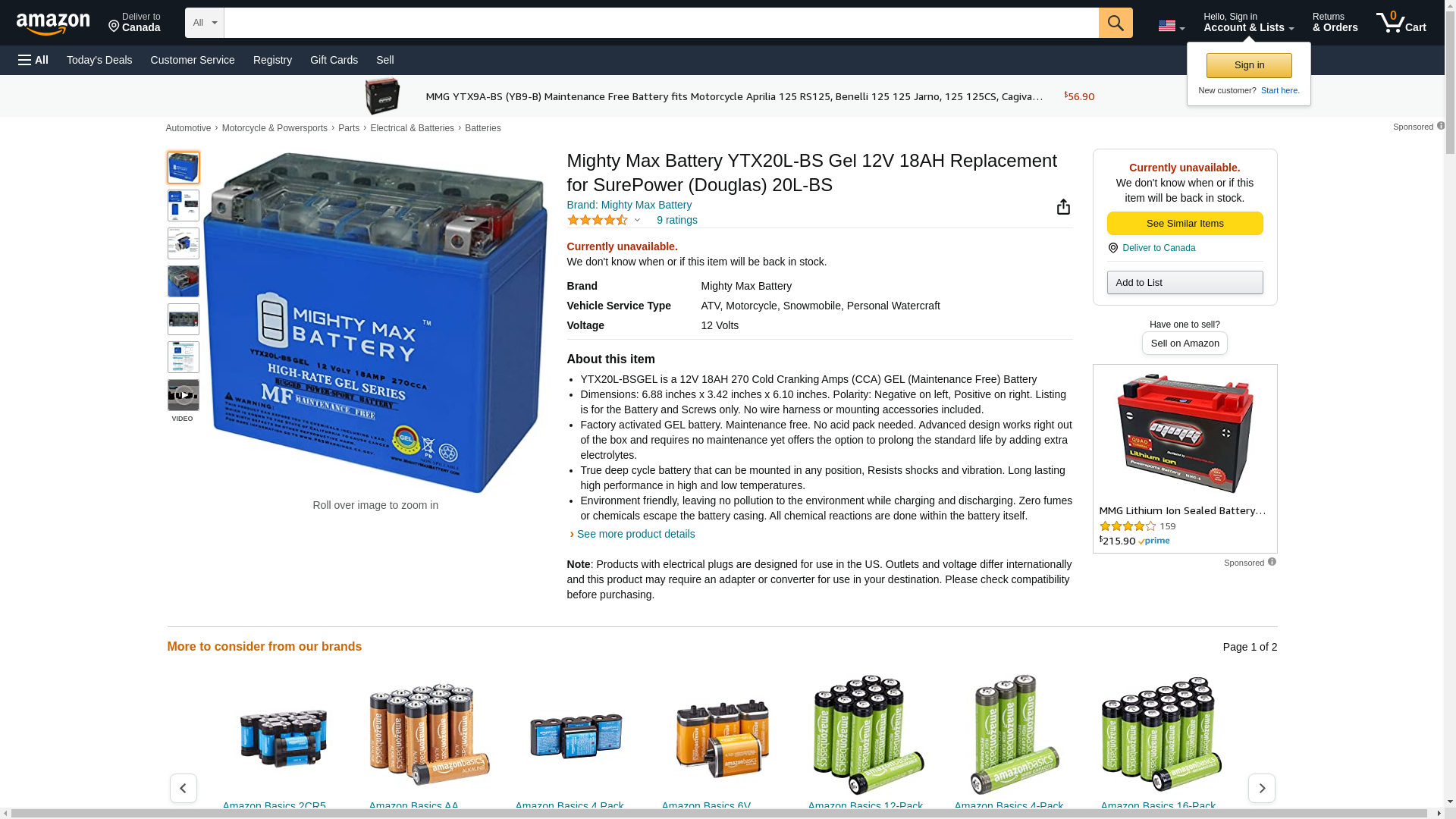Image resolution: width=1456 pixels, height=819 pixels.
Task: Click the previous carousel arrow
Action: coord(183,788)
